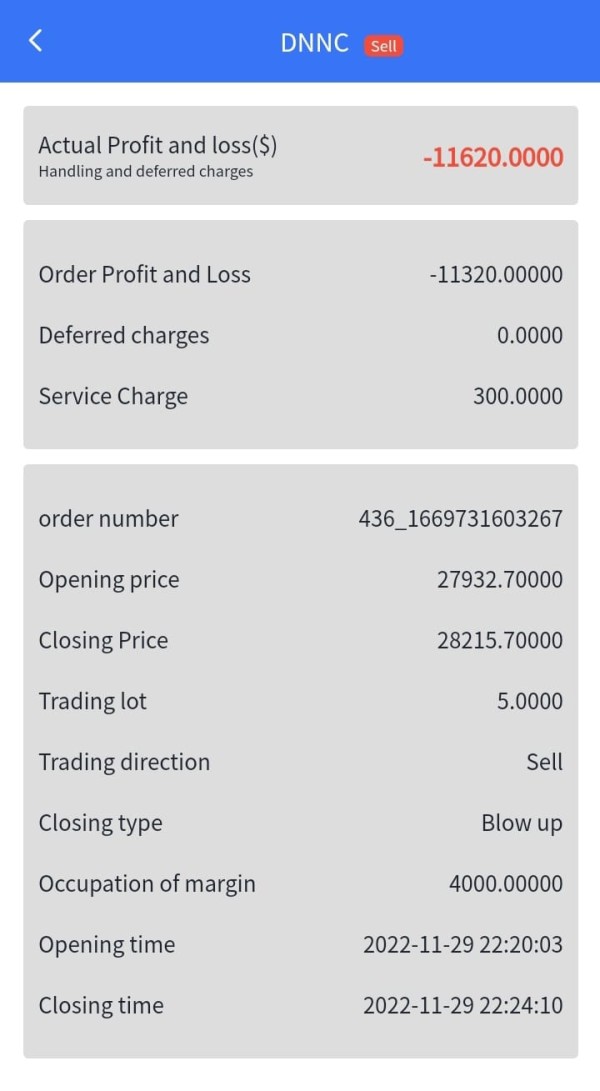Viewport: 600px width, 1091px height.
Task: Tap the back arrow in header
Action: coord(36,41)
